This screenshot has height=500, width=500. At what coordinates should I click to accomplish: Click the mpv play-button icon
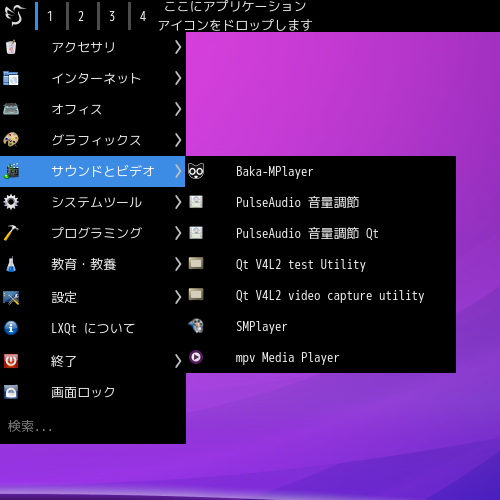pyautogui.click(x=196, y=357)
